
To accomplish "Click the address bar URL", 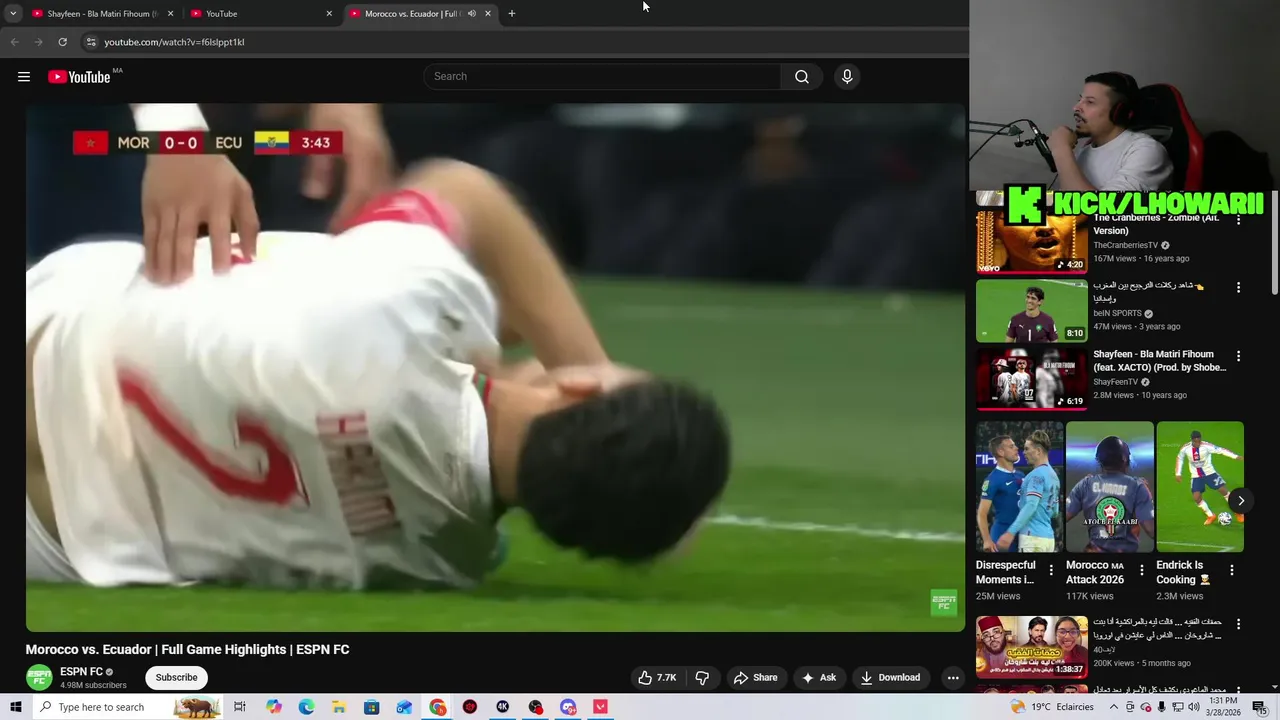I will point(174,42).
